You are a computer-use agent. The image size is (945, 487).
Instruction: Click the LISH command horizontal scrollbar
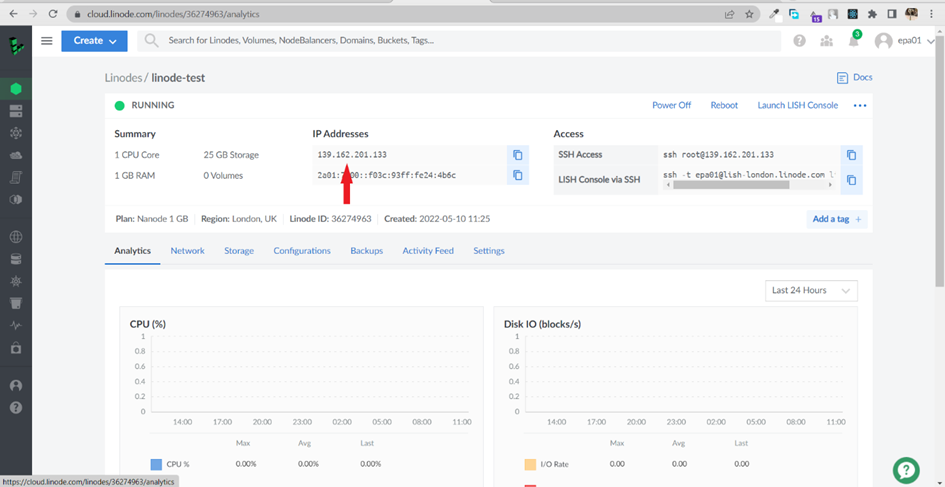[730, 185]
